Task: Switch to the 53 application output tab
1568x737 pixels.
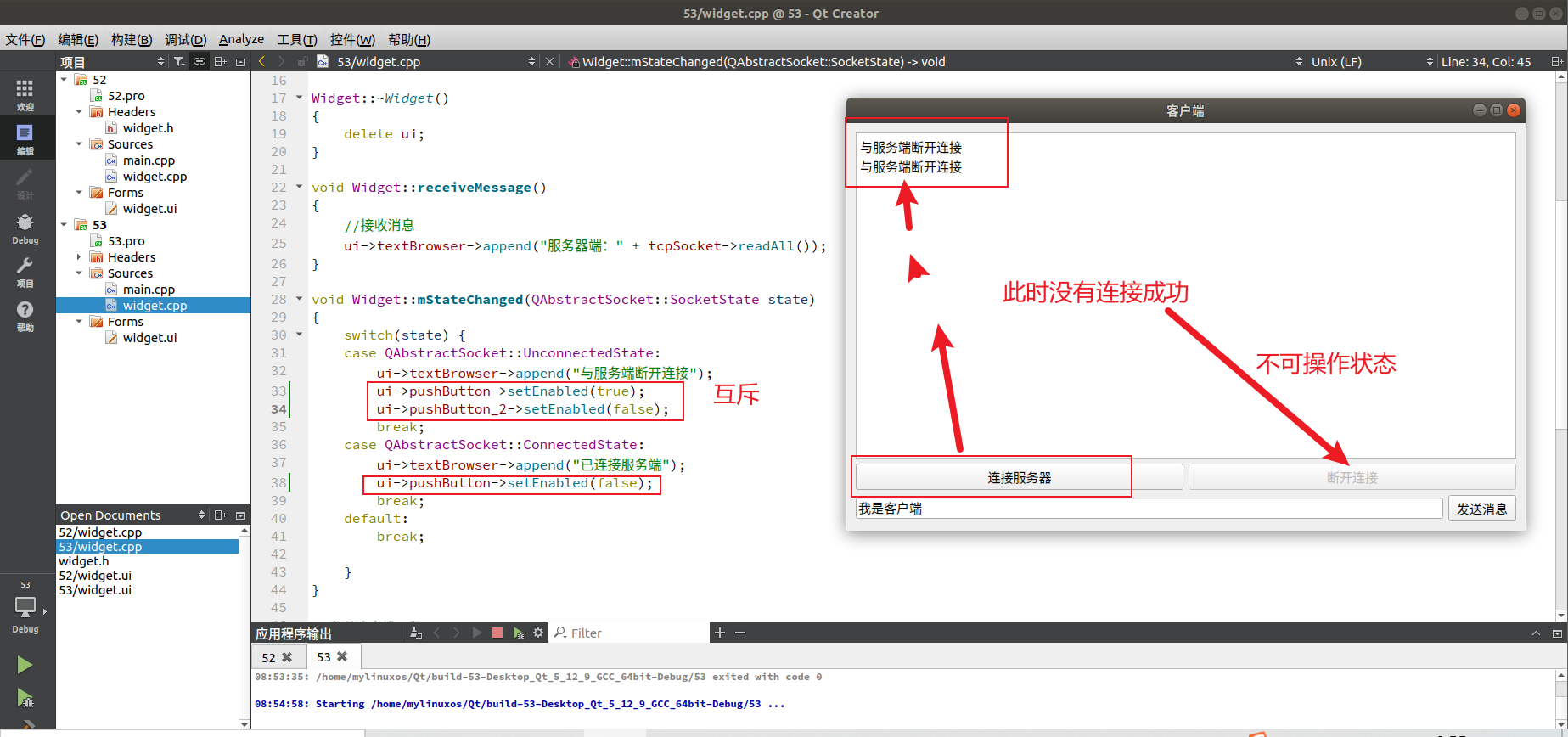Action: pos(323,656)
